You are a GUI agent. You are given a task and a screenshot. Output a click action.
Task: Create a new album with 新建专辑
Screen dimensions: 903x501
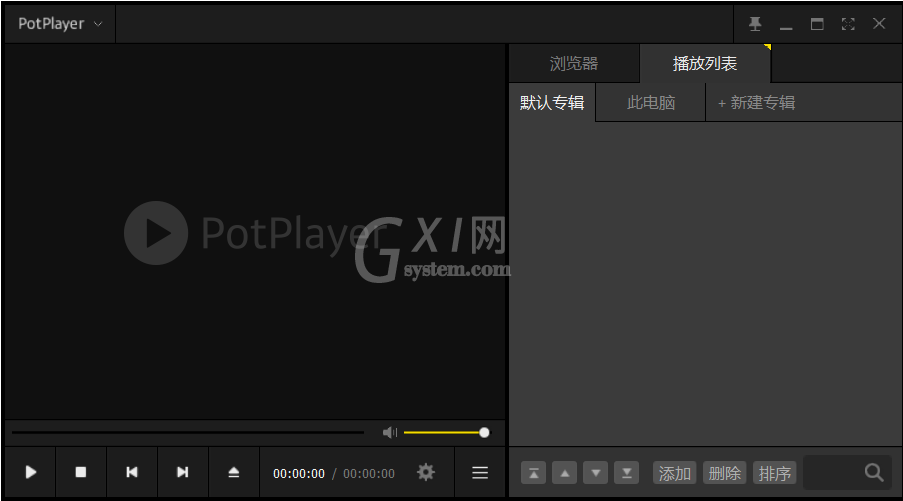pos(756,103)
